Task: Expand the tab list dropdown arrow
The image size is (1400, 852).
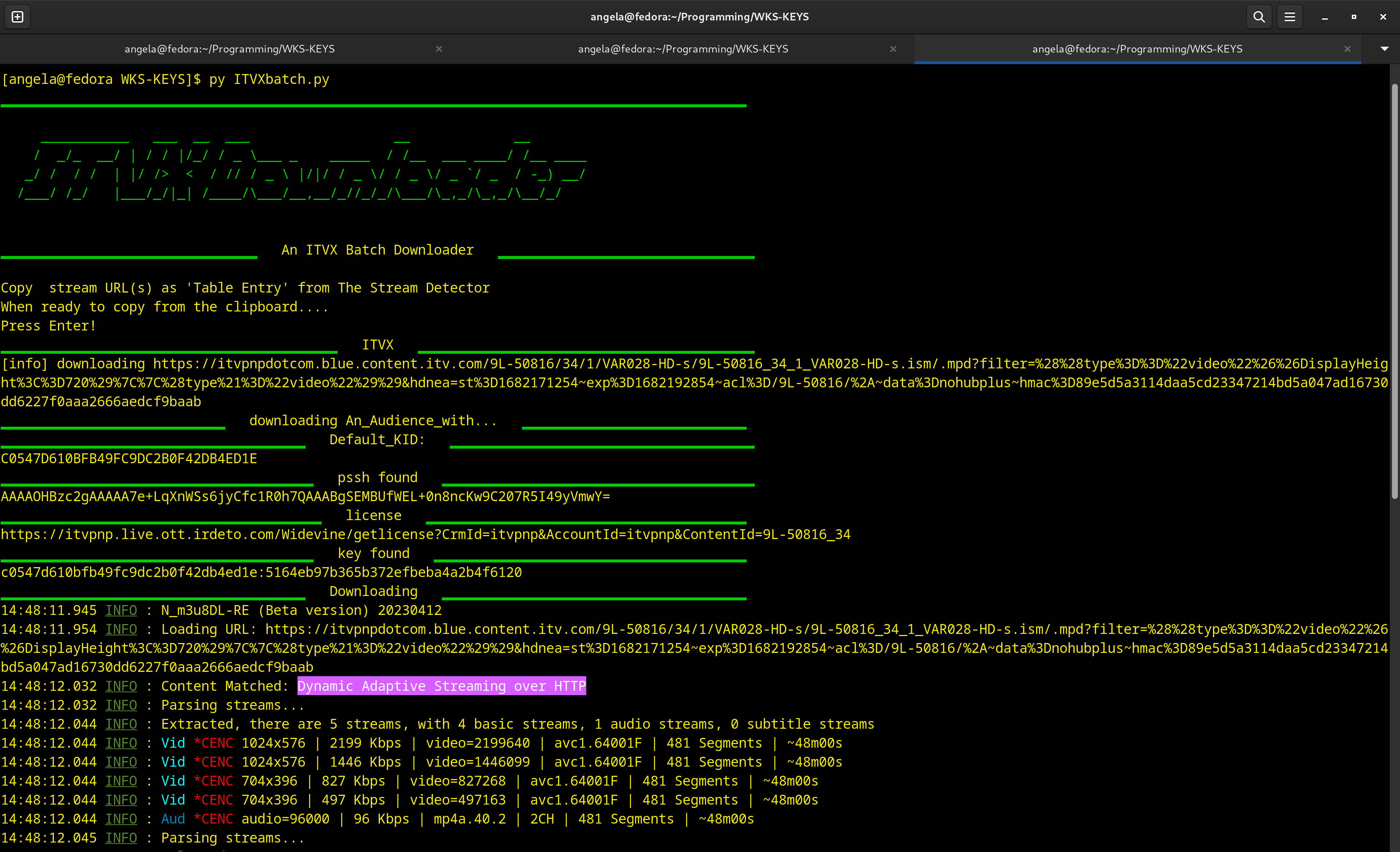Action: tap(1384, 49)
